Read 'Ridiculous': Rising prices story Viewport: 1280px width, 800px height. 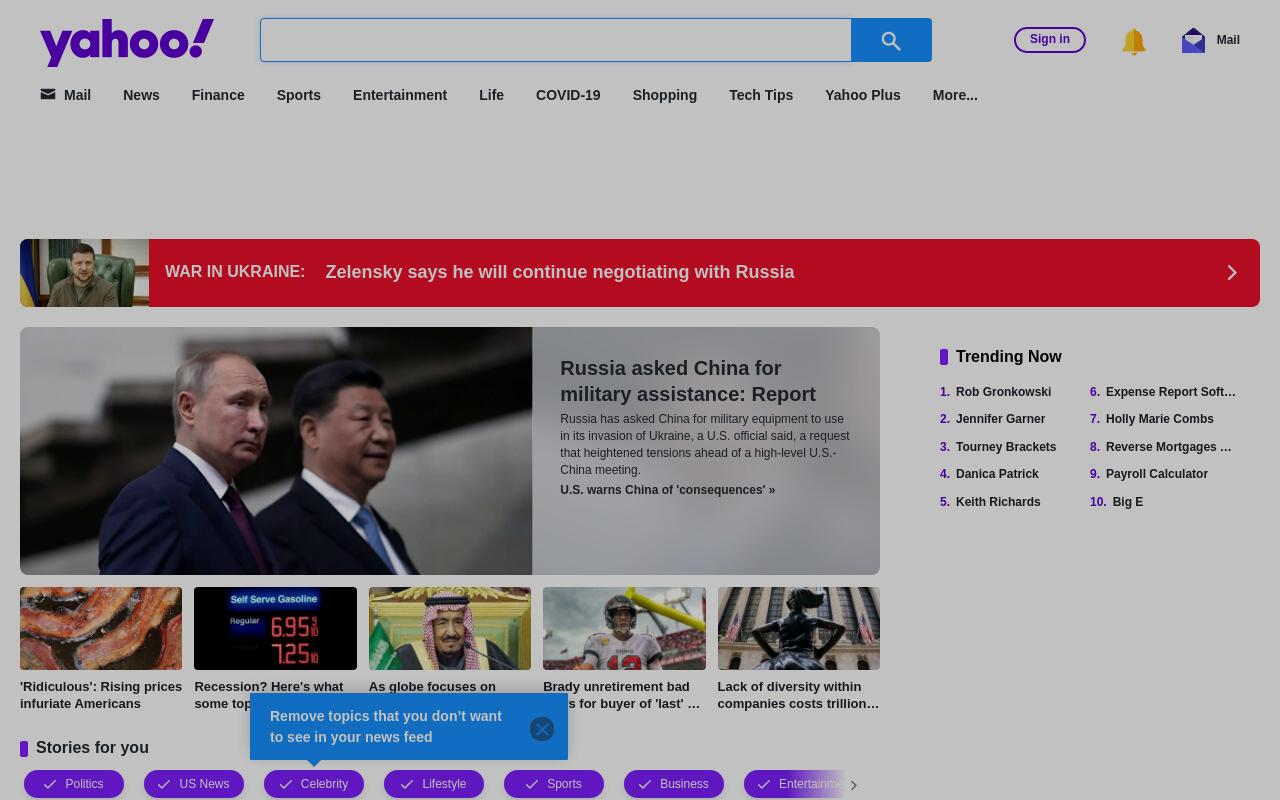coord(101,695)
